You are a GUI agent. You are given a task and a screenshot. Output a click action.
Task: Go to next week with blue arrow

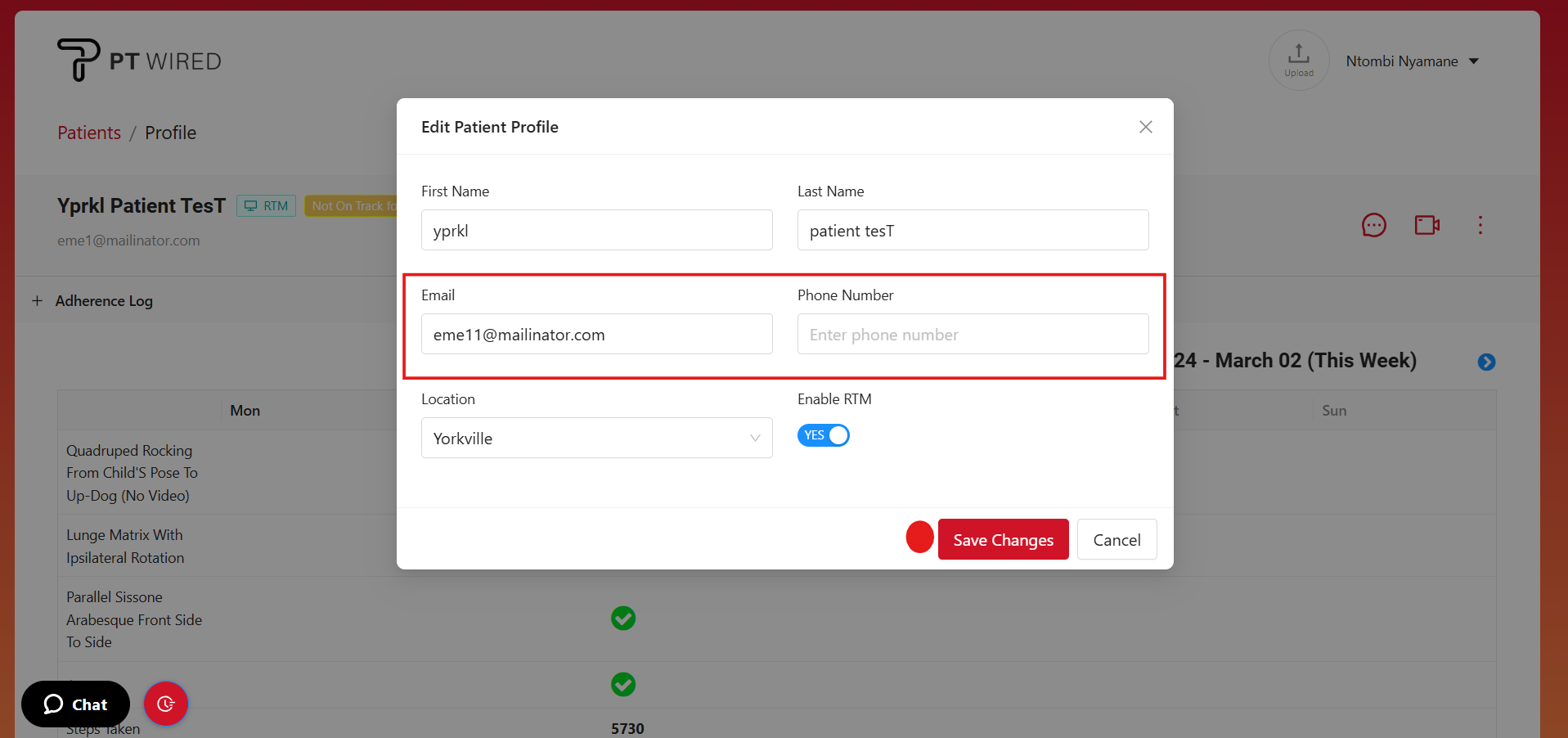click(1486, 362)
